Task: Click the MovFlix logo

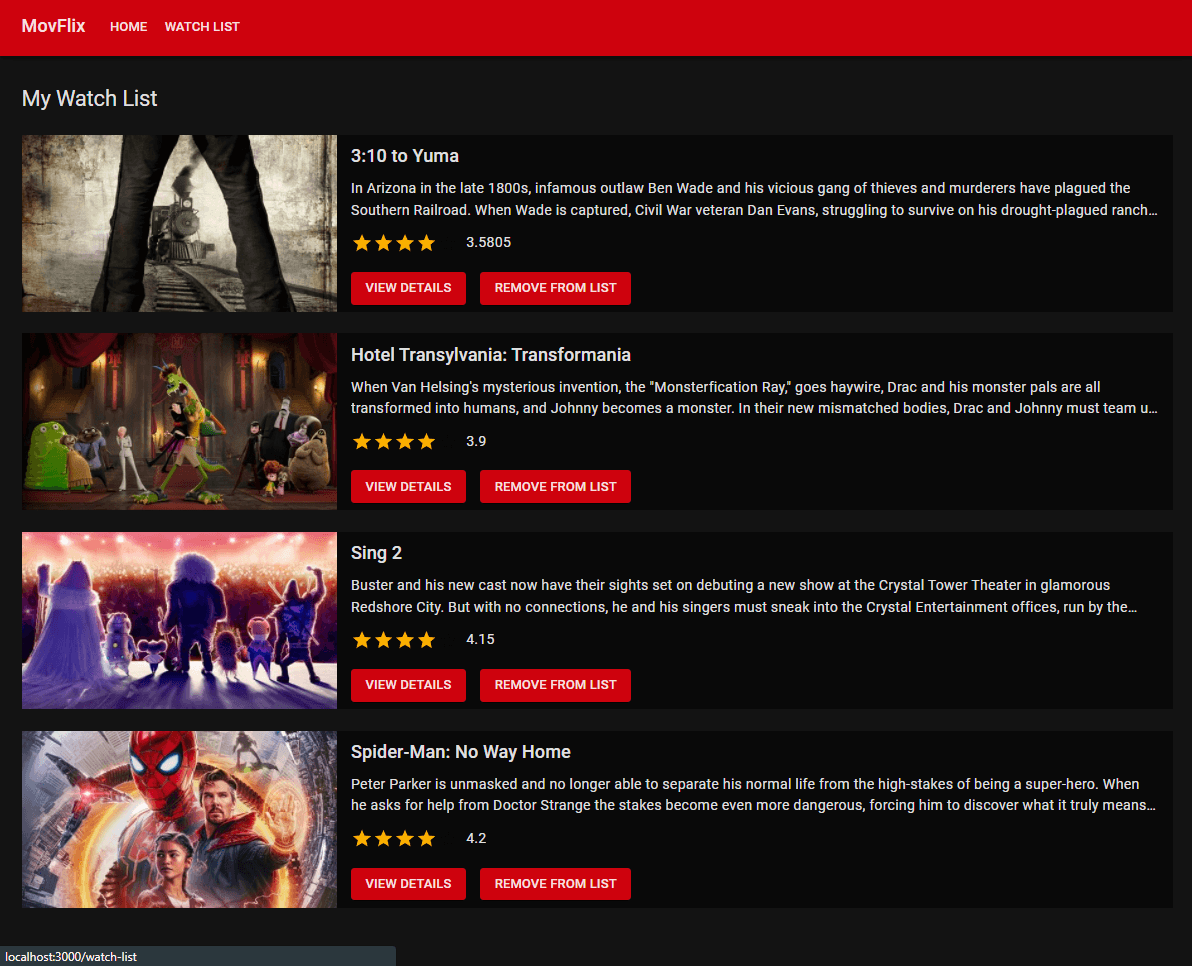Action: coord(53,25)
